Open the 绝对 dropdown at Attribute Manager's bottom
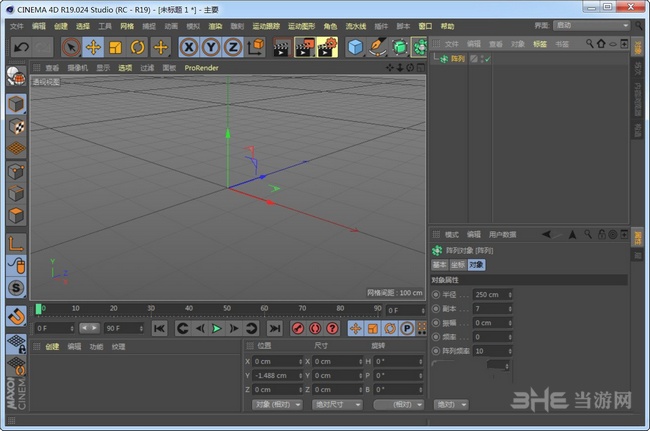 [451, 404]
